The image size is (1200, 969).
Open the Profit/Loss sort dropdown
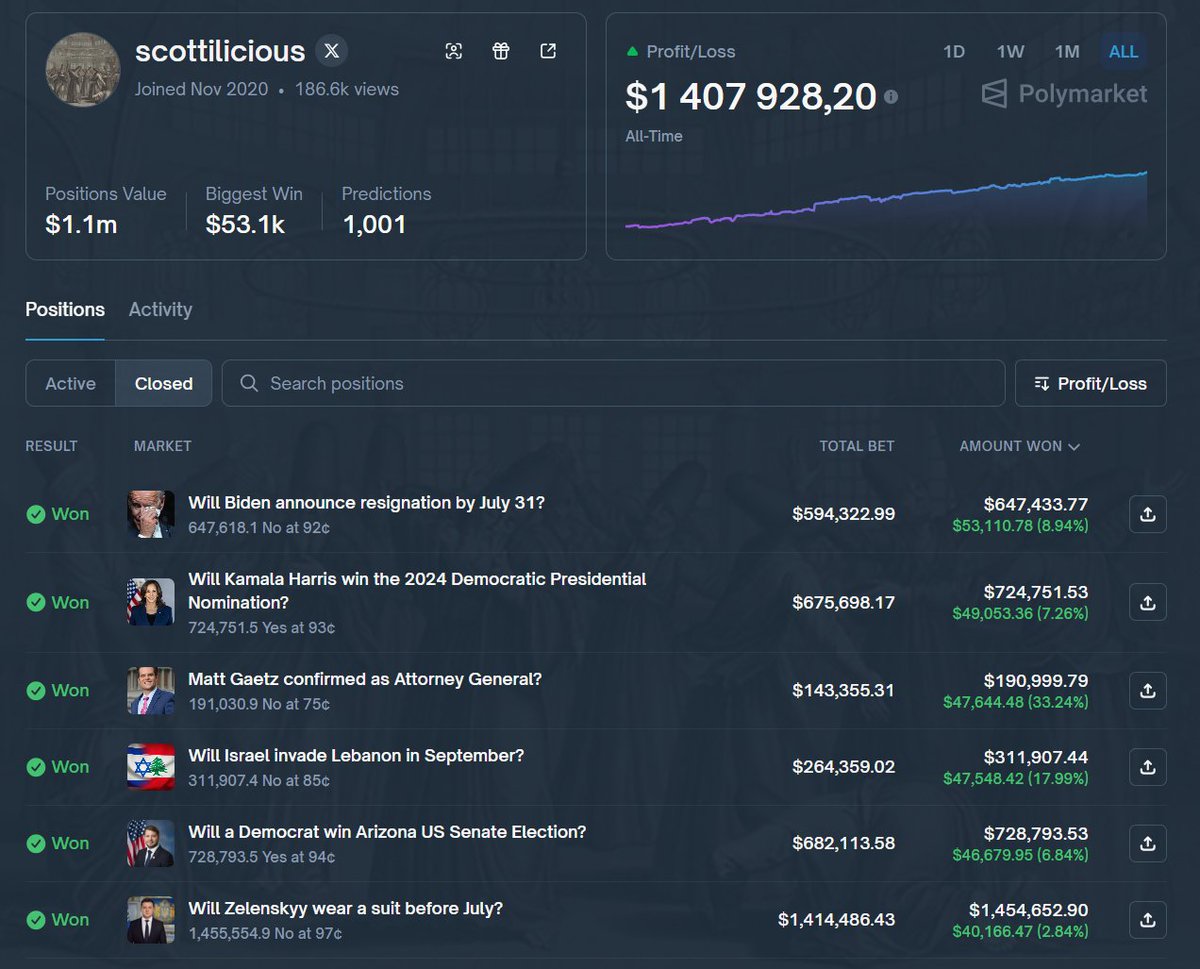coord(1090,383)
